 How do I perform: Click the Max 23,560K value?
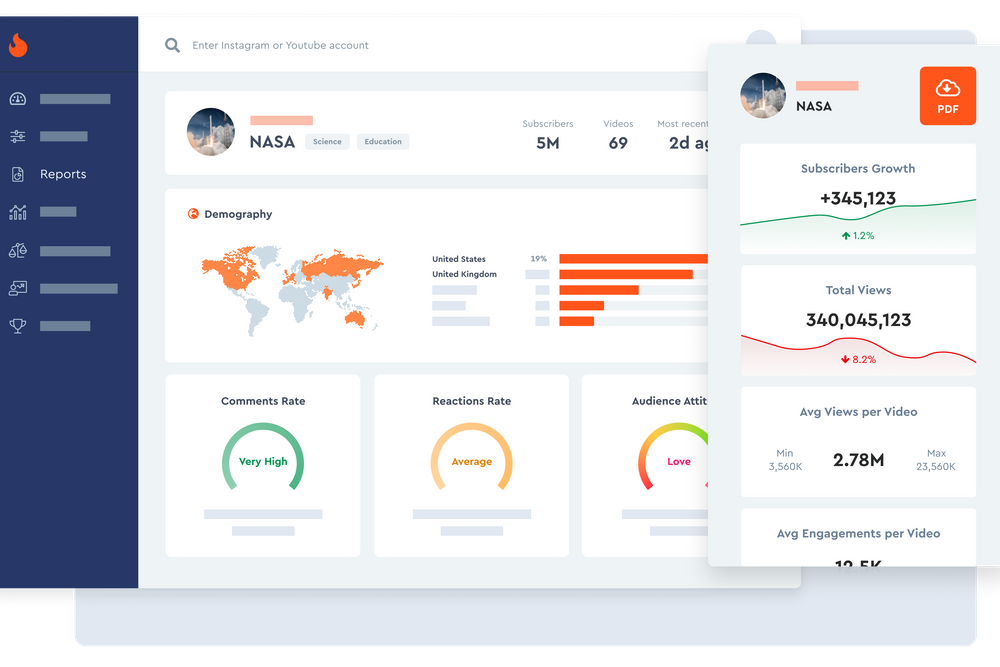[936, 460]
